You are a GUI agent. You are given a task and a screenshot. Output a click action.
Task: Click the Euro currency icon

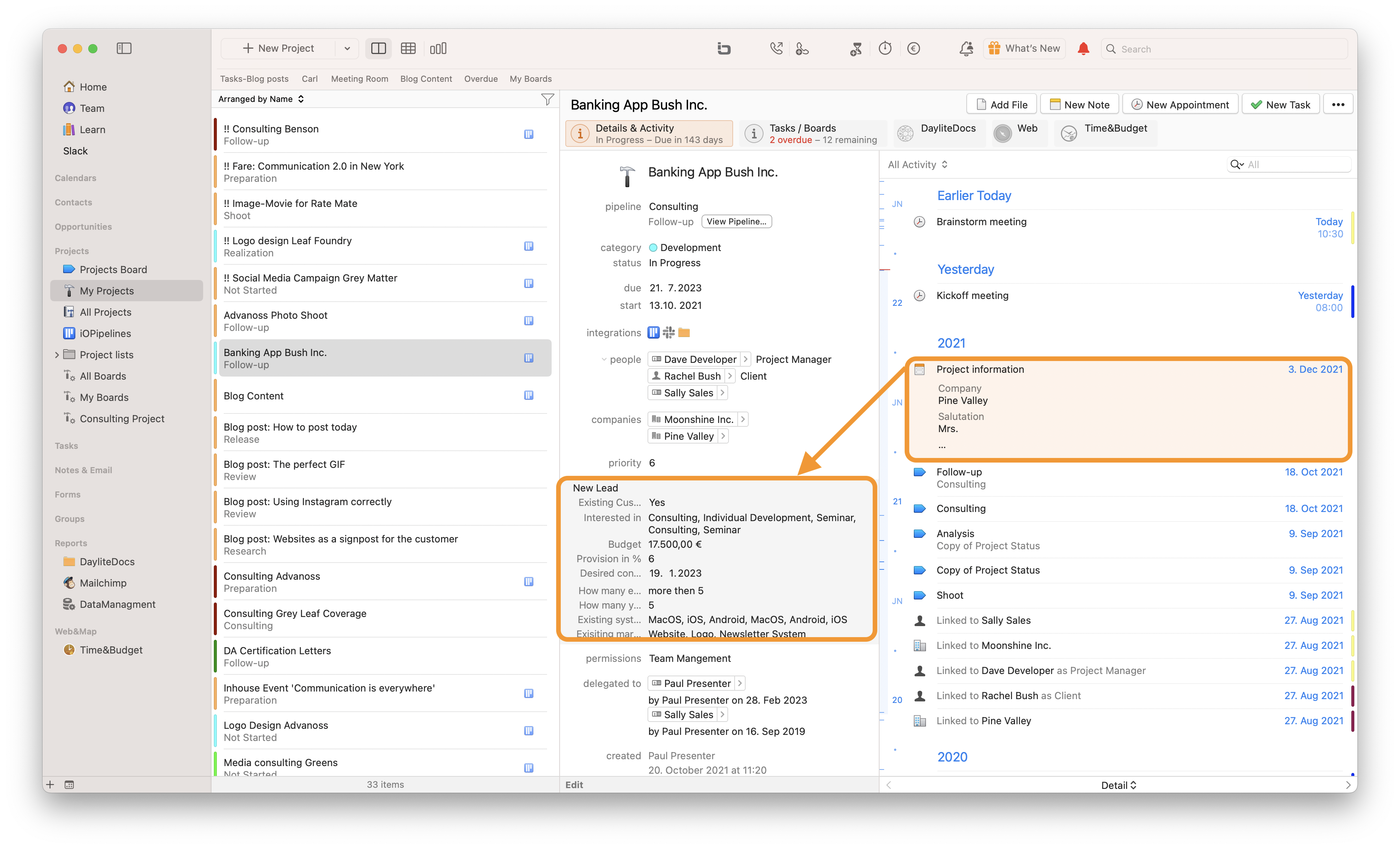tap(914, 48)
